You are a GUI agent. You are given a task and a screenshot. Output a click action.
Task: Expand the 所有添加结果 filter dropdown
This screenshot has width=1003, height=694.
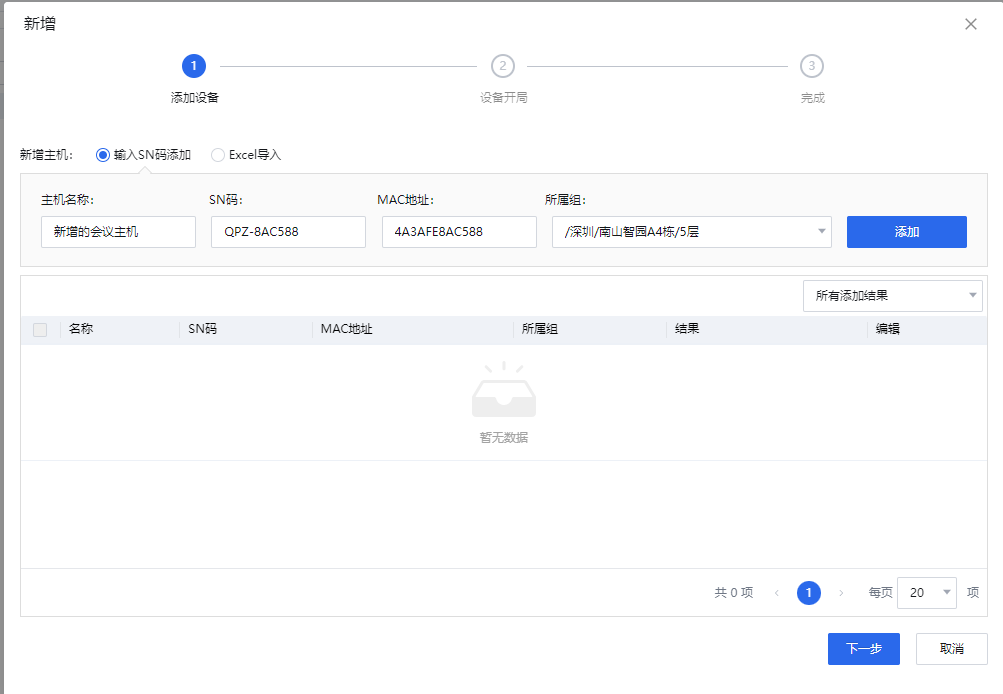(x=892, y=296)
